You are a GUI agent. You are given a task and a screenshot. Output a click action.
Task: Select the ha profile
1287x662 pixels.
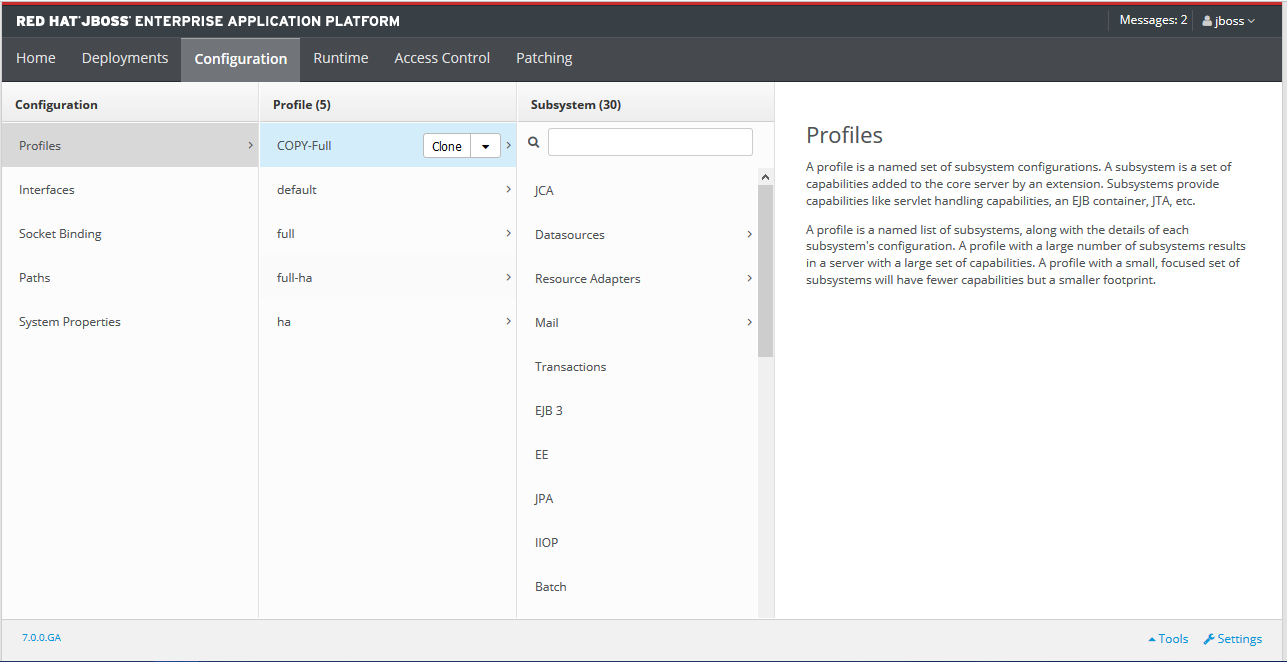[x=388, y=321]
